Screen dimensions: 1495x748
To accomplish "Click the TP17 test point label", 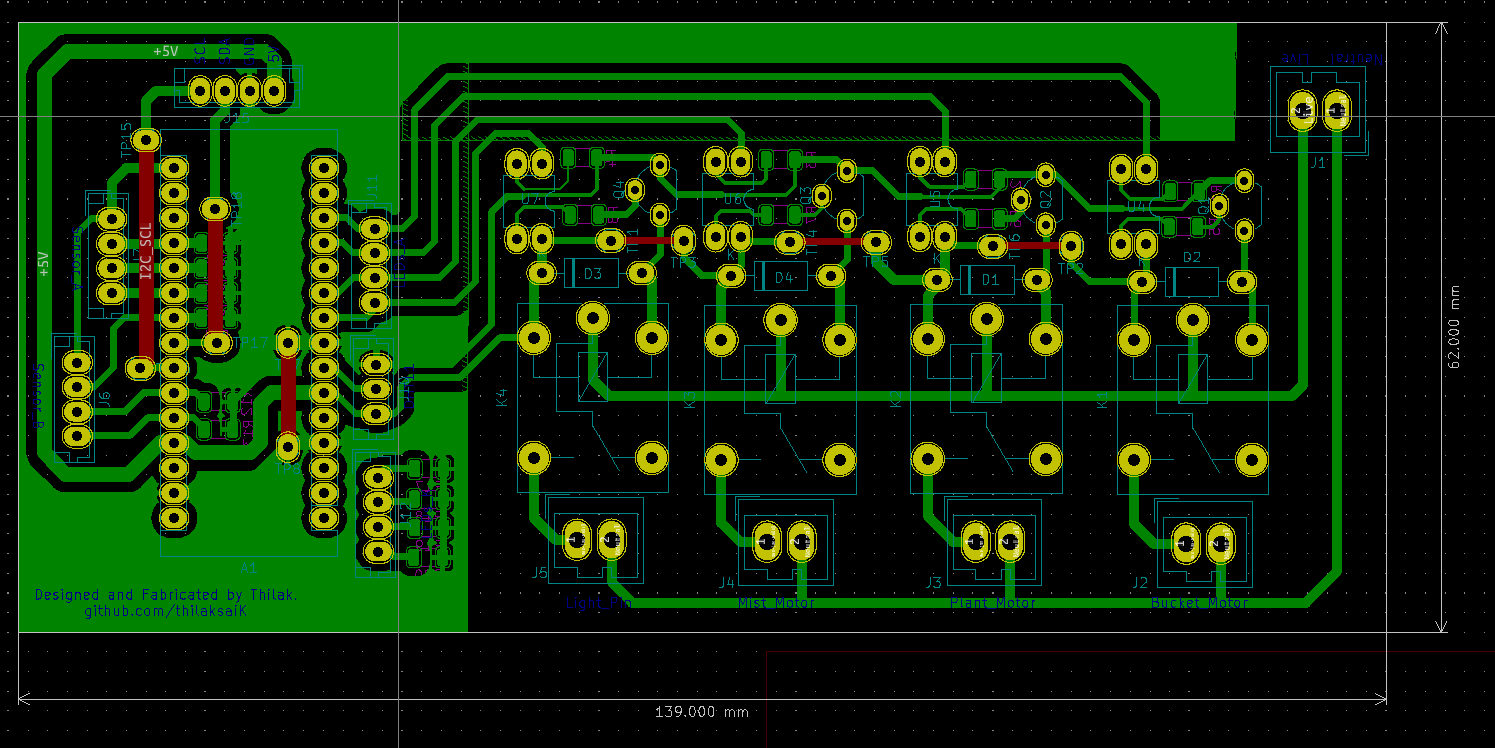I will point(250,343).
